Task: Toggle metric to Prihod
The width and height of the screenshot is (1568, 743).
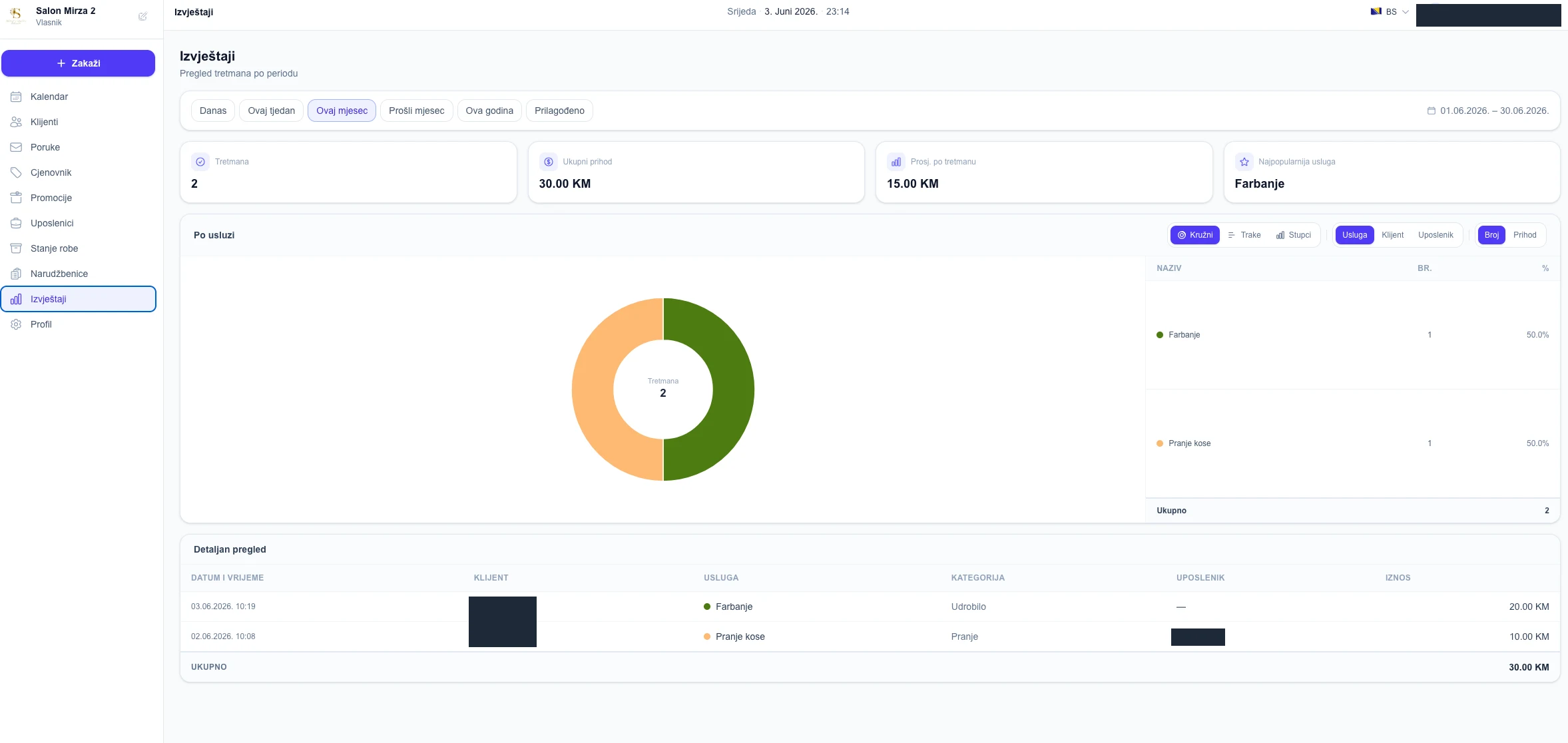Action: (1525, 235)
